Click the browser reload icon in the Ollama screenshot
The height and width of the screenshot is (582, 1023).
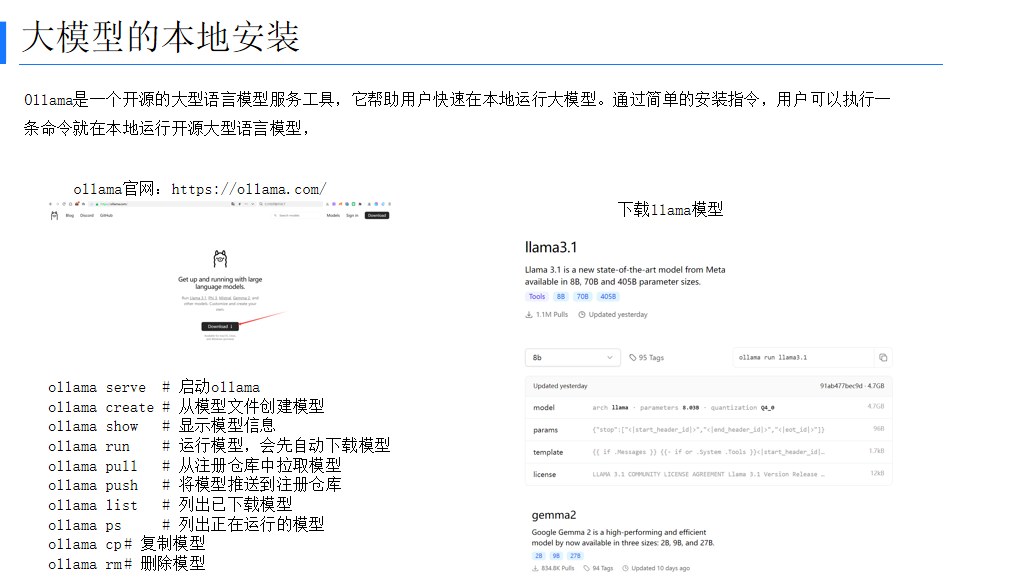click(x=64, y=204)
